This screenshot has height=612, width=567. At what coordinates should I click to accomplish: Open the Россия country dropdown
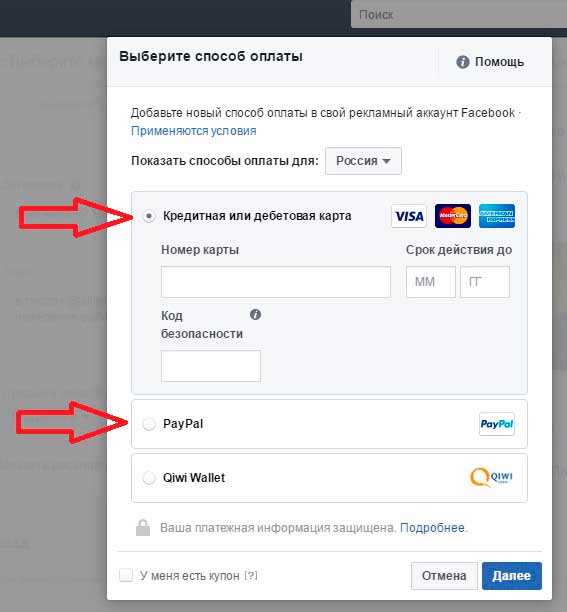(x=363, y=161)
